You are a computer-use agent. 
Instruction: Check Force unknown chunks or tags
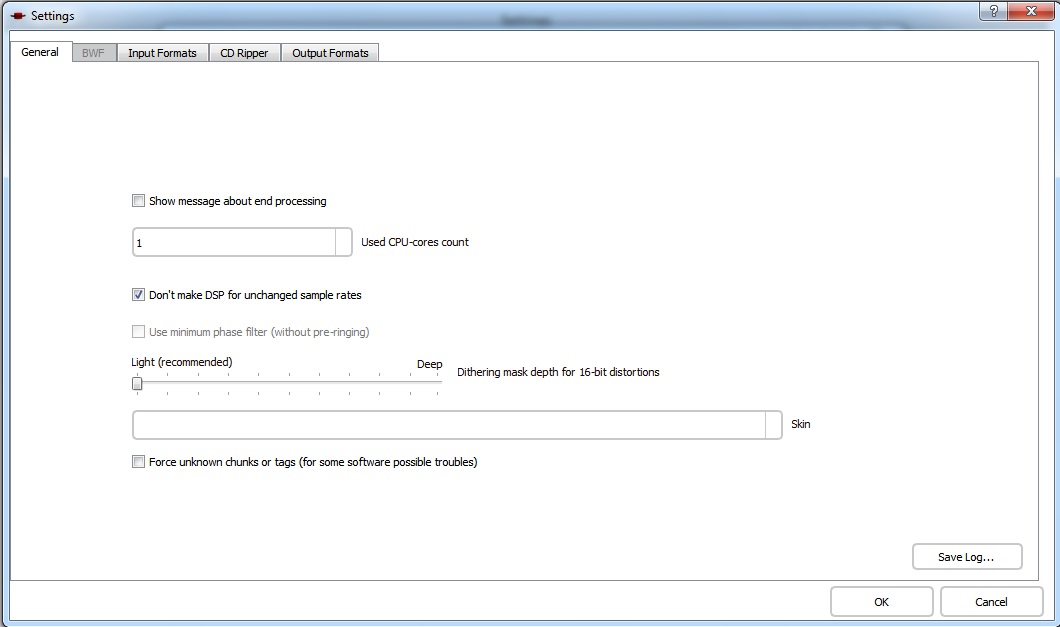pos(139,462)
